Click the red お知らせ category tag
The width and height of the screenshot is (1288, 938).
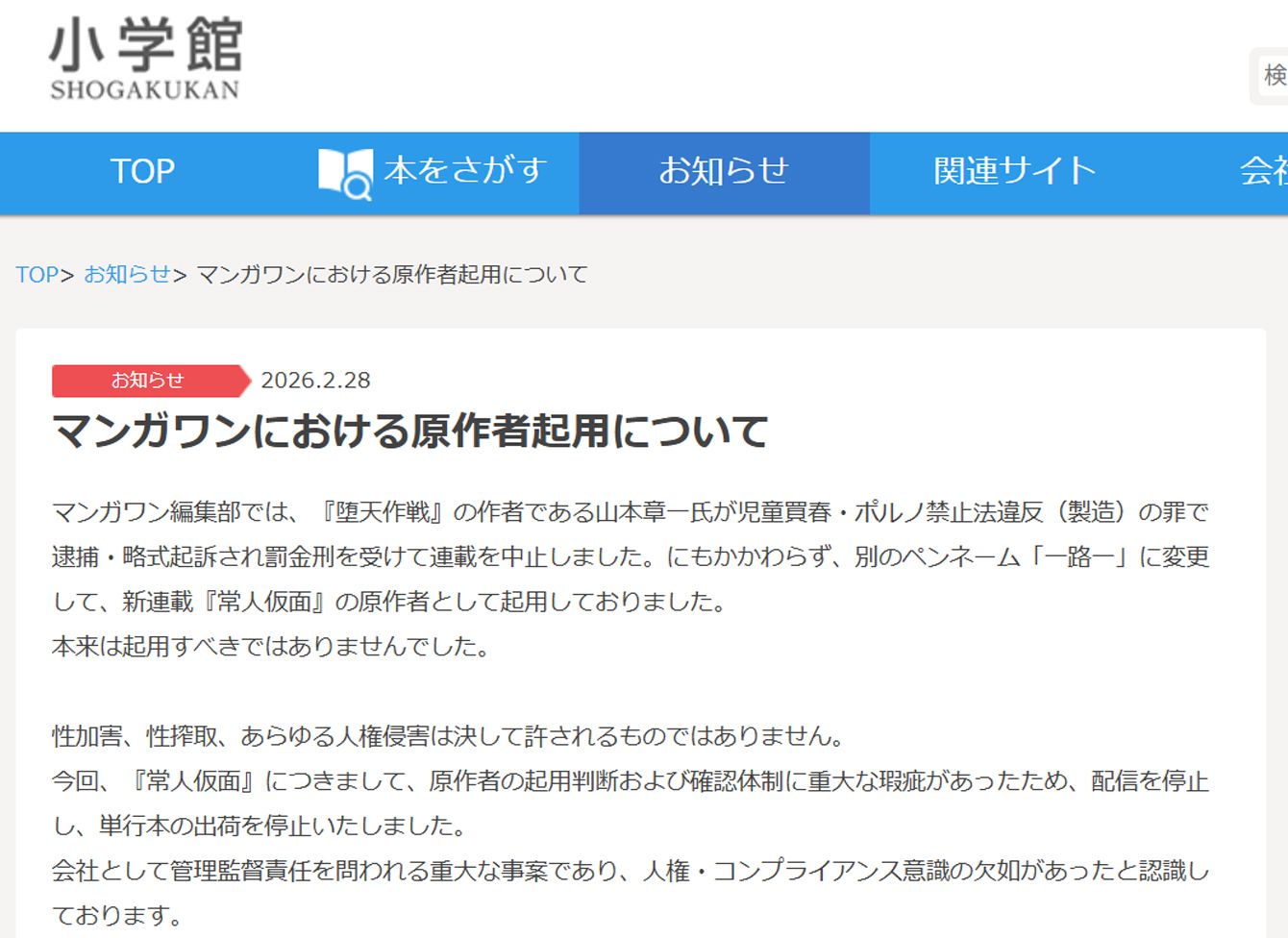[151, 381]
